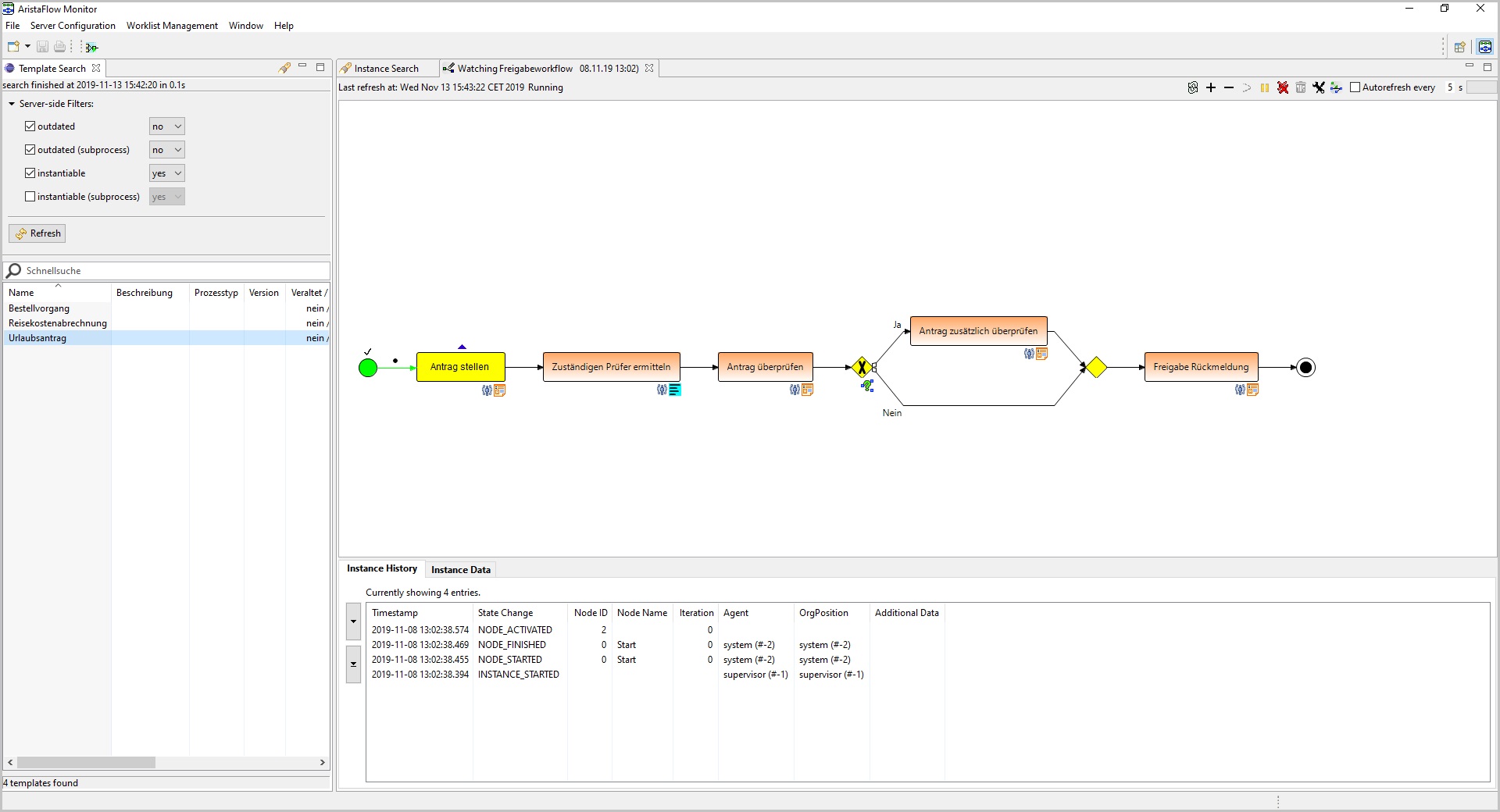Viewport: 1500px width, 812px height.
Task: Click the refresh instance icon in monitor toolbar
Action: tap(1192, 87)
